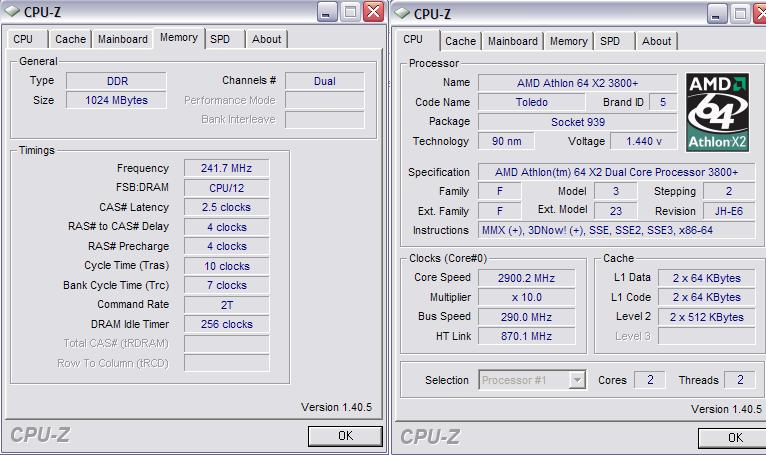Click the Size field showing 1024 MBytes
This screenshot has height=455, width=766.
tap(116, 100)
